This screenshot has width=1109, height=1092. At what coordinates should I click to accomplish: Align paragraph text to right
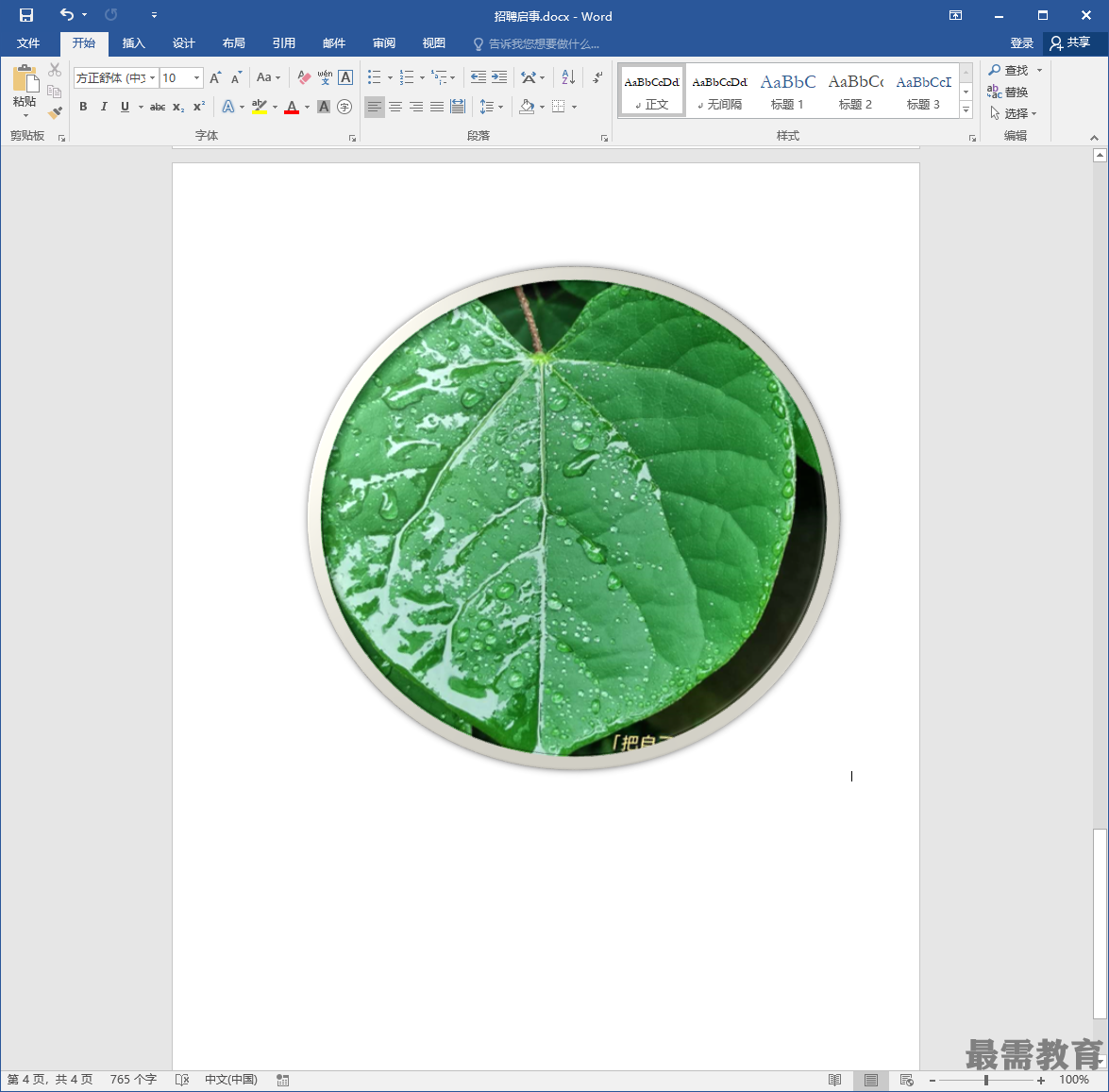[416, 107]
